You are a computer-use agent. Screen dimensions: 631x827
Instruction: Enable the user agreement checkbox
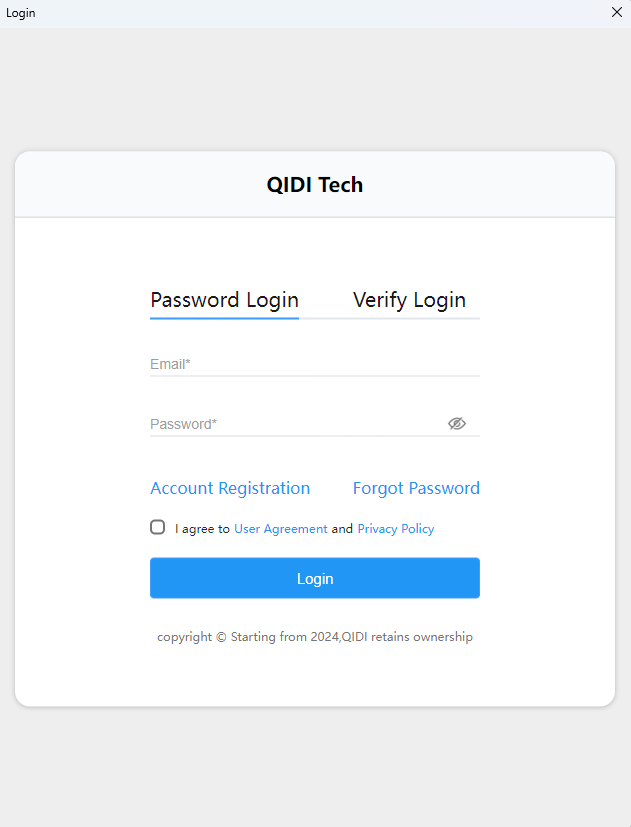point(157,526)
